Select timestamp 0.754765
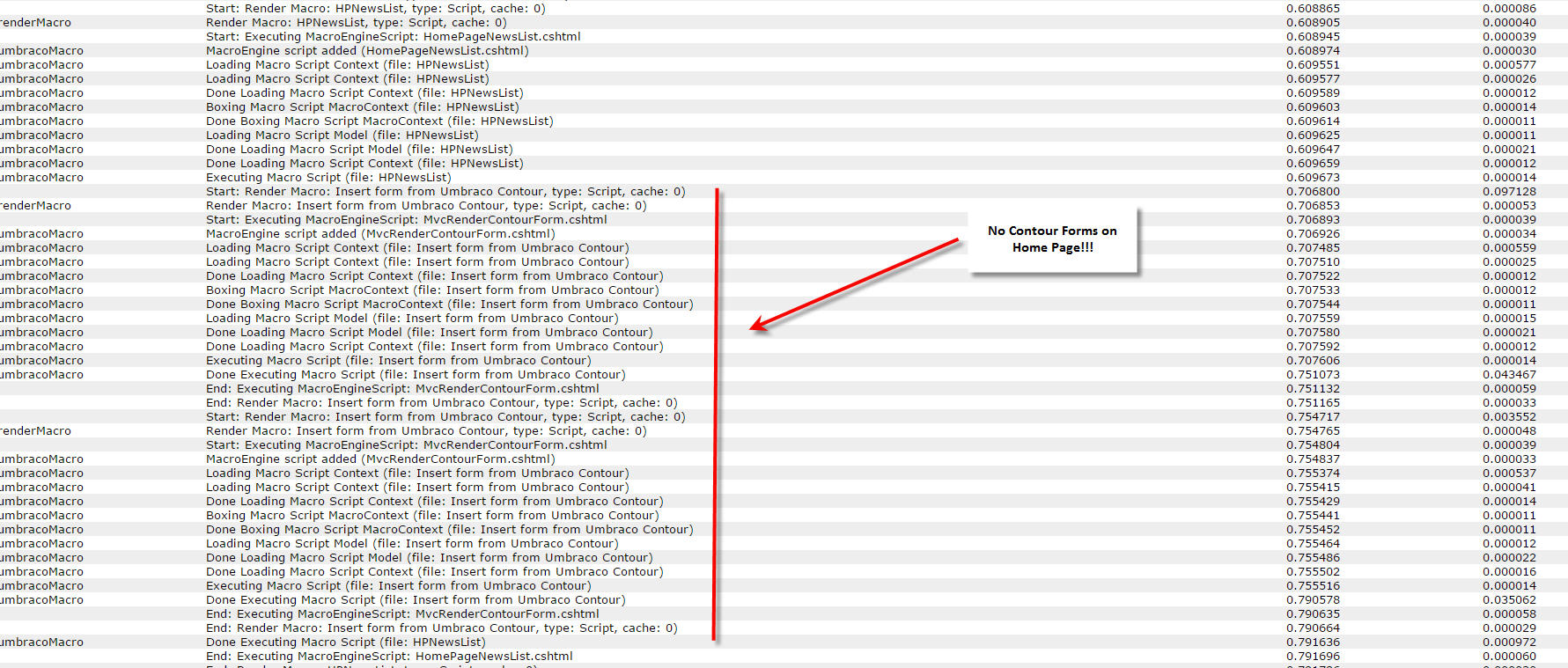Image resolution: width=1568 pixels, height=668 pixels. [1313, 431]
